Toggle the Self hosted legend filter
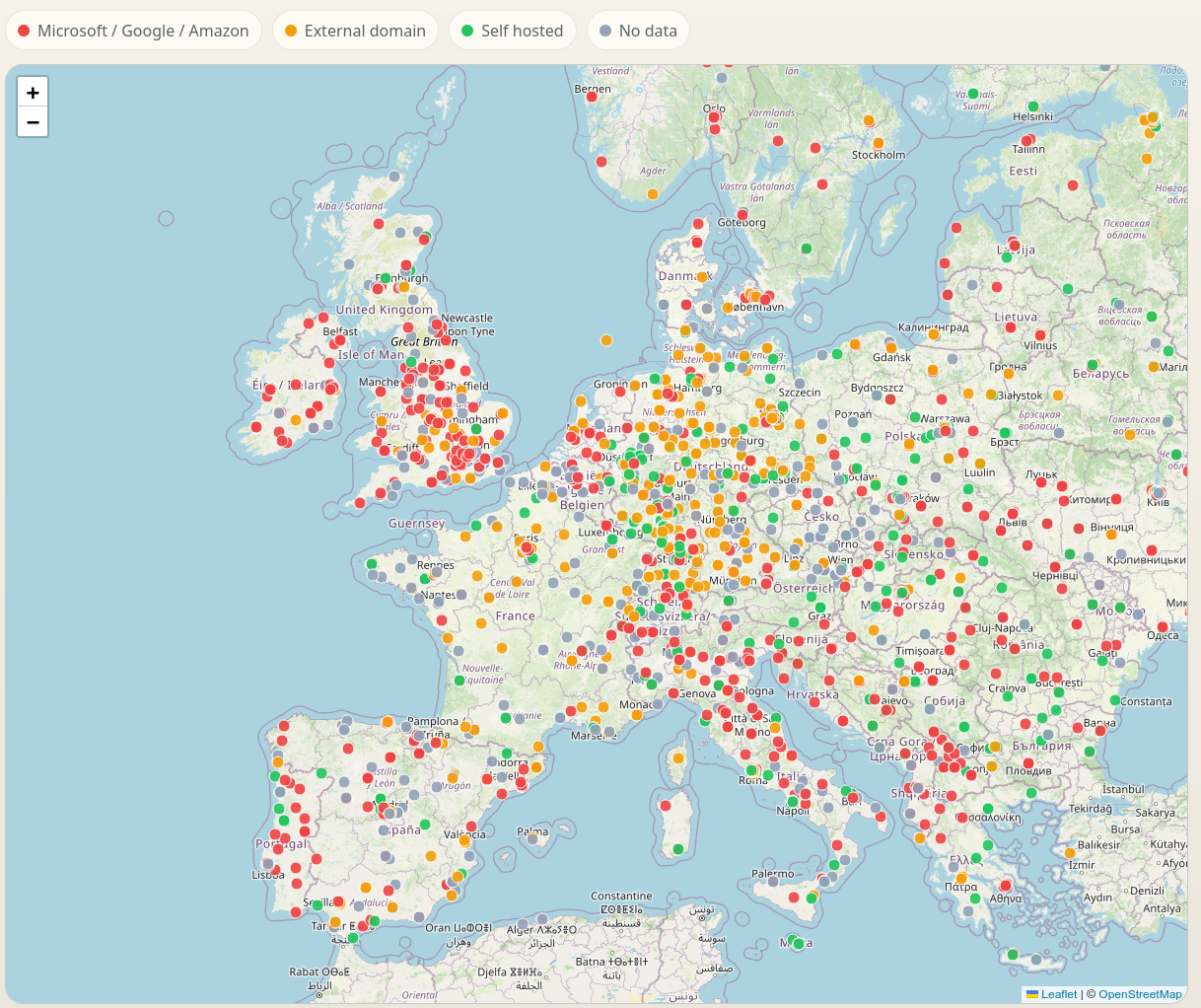Image resolution: width=1201 pixels, height=1008 pixels. click(x=512, y=31)
